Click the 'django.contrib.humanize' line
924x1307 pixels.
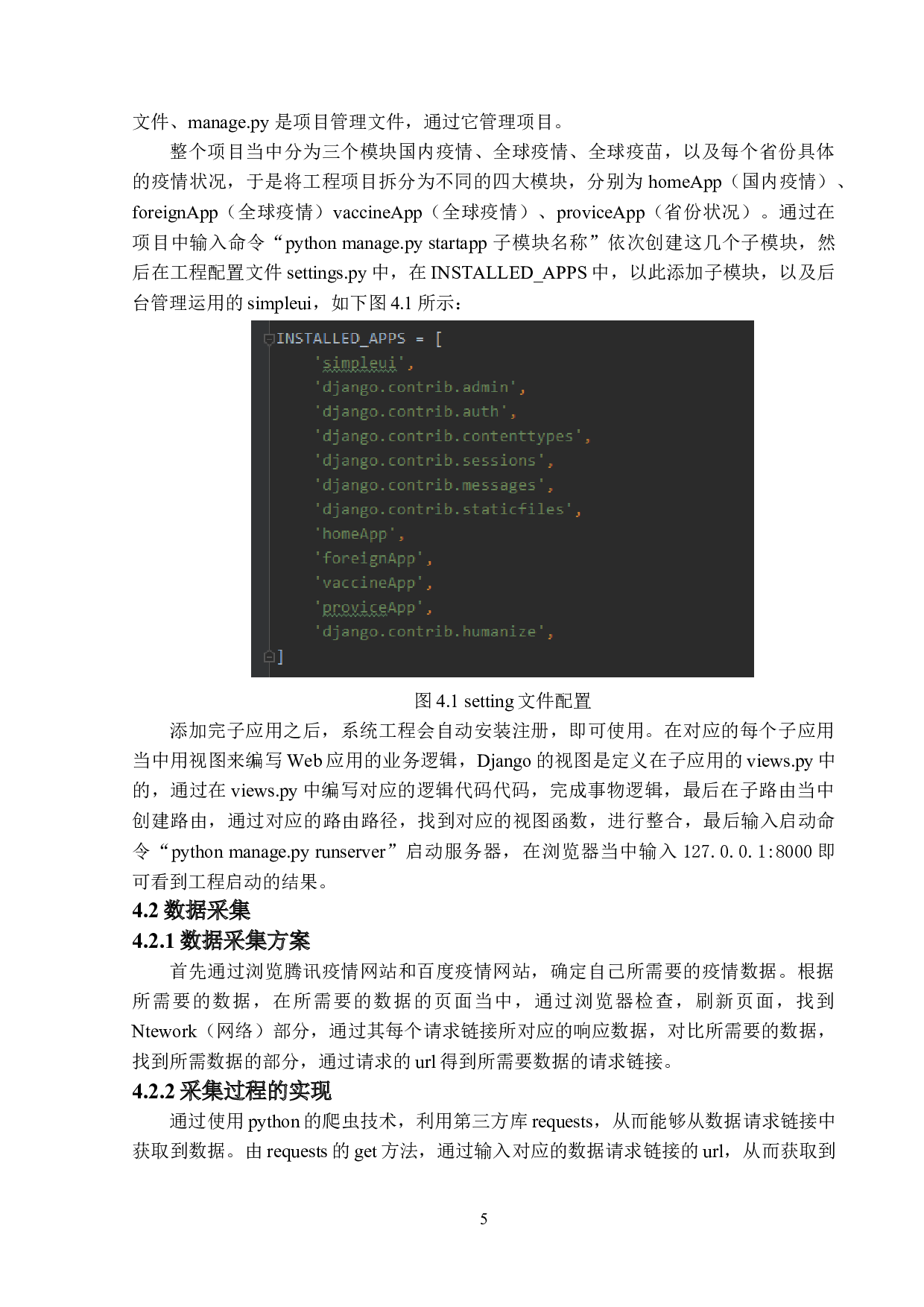point(434,632)
